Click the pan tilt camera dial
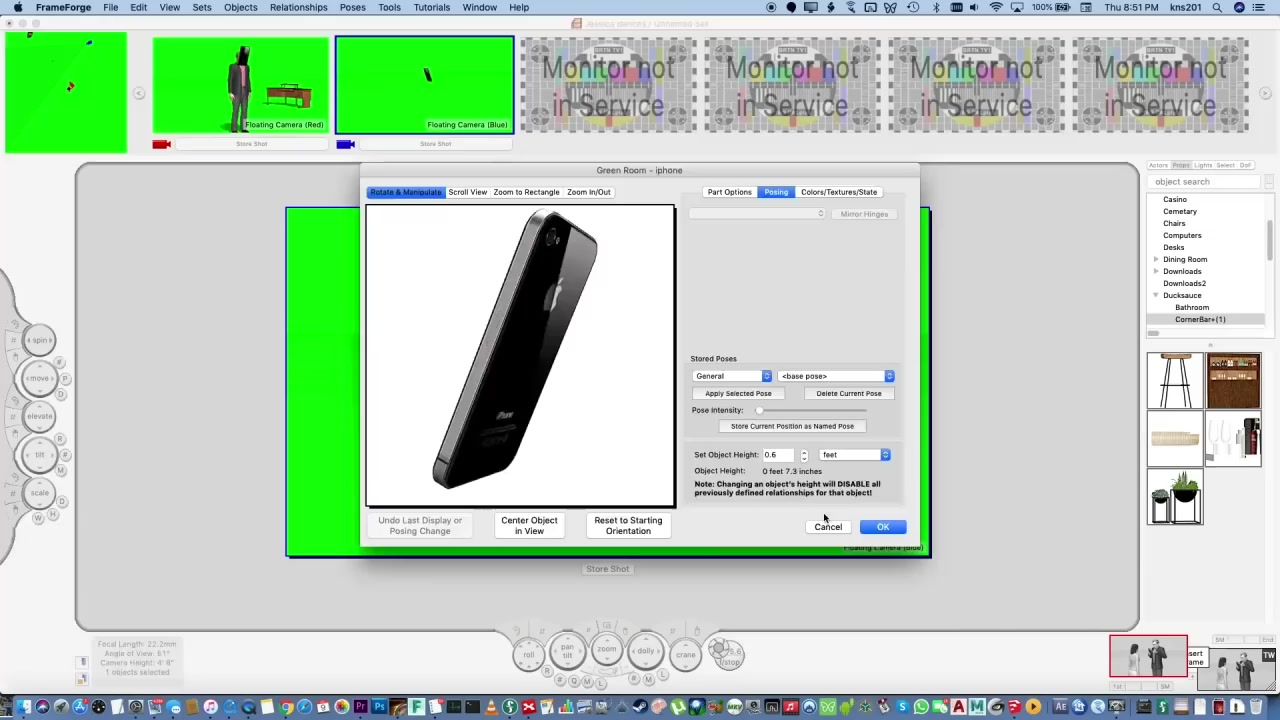This screenshot has height=720, width=1280. pos(568,651)
